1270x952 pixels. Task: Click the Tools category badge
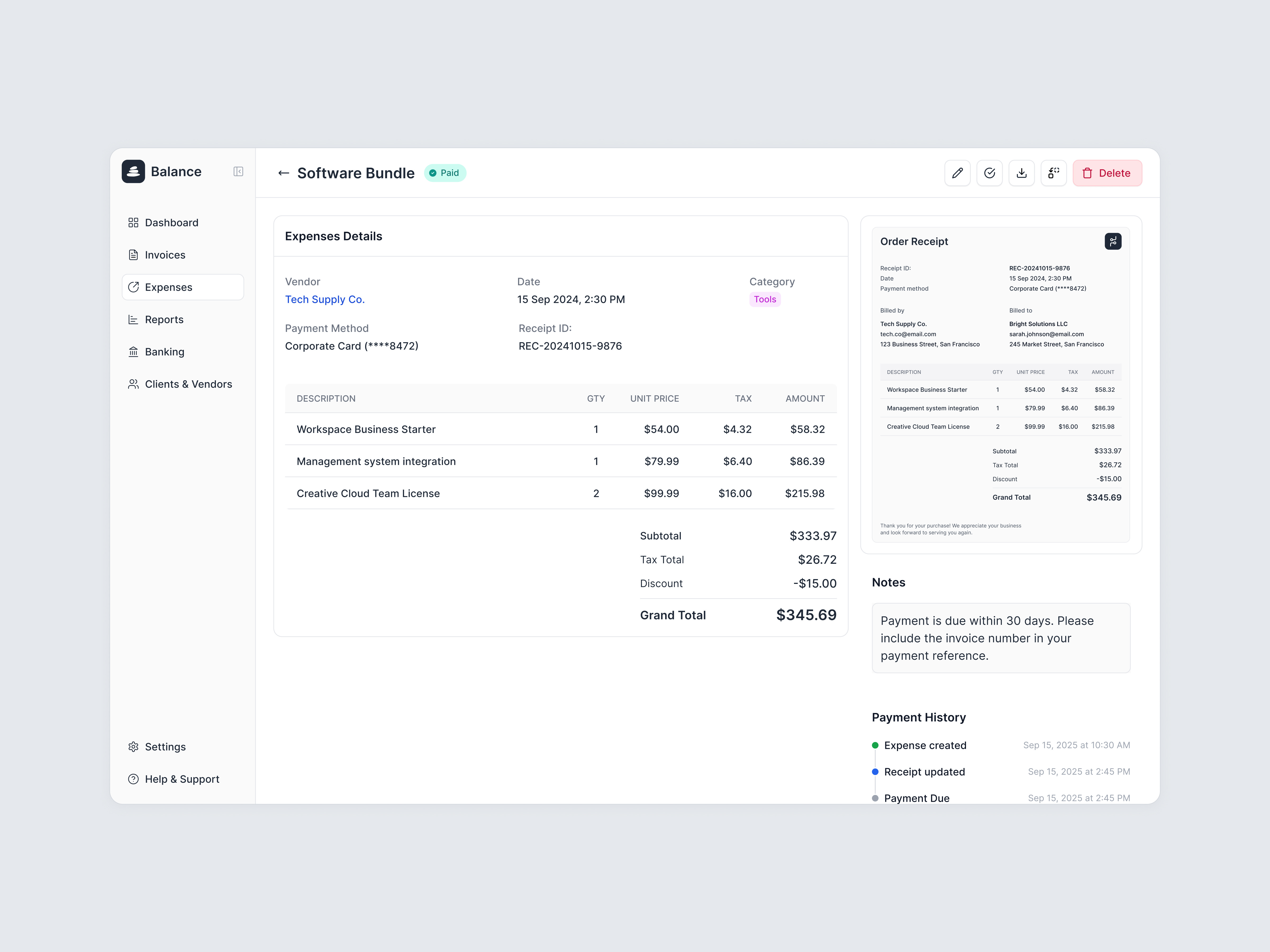764,299
